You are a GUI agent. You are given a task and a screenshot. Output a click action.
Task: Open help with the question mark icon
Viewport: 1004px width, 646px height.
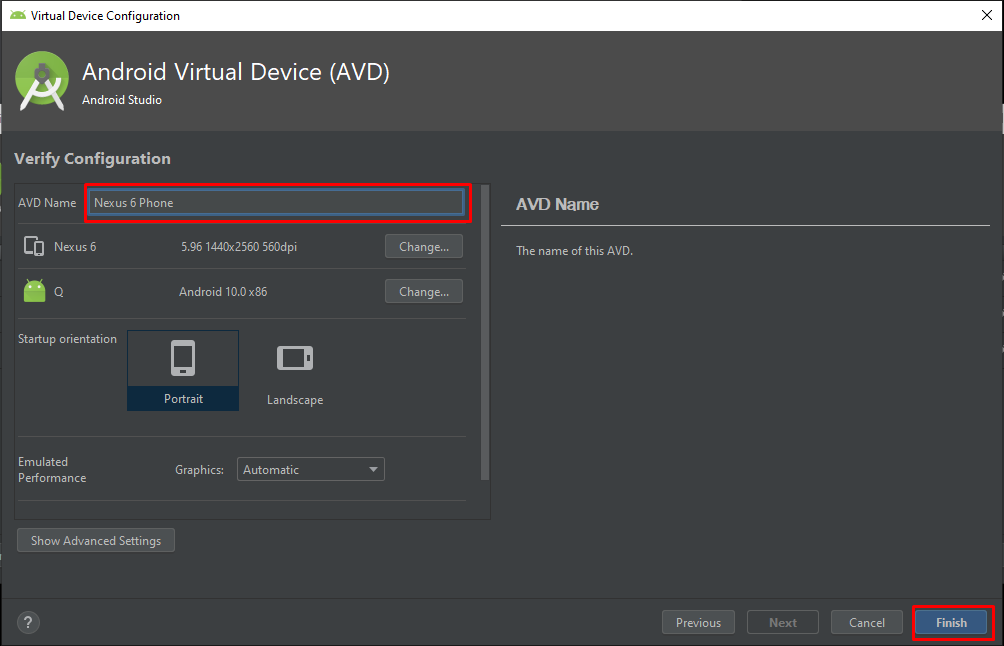pyautogui.click(x=29, y=622)
